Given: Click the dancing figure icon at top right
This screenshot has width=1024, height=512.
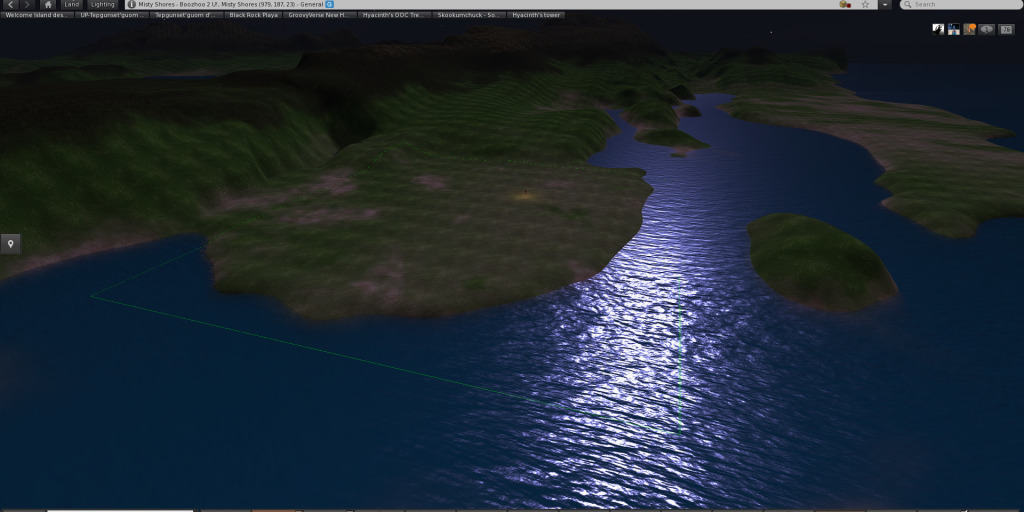Looking at the screenshot, I should (x=938, y=29).
